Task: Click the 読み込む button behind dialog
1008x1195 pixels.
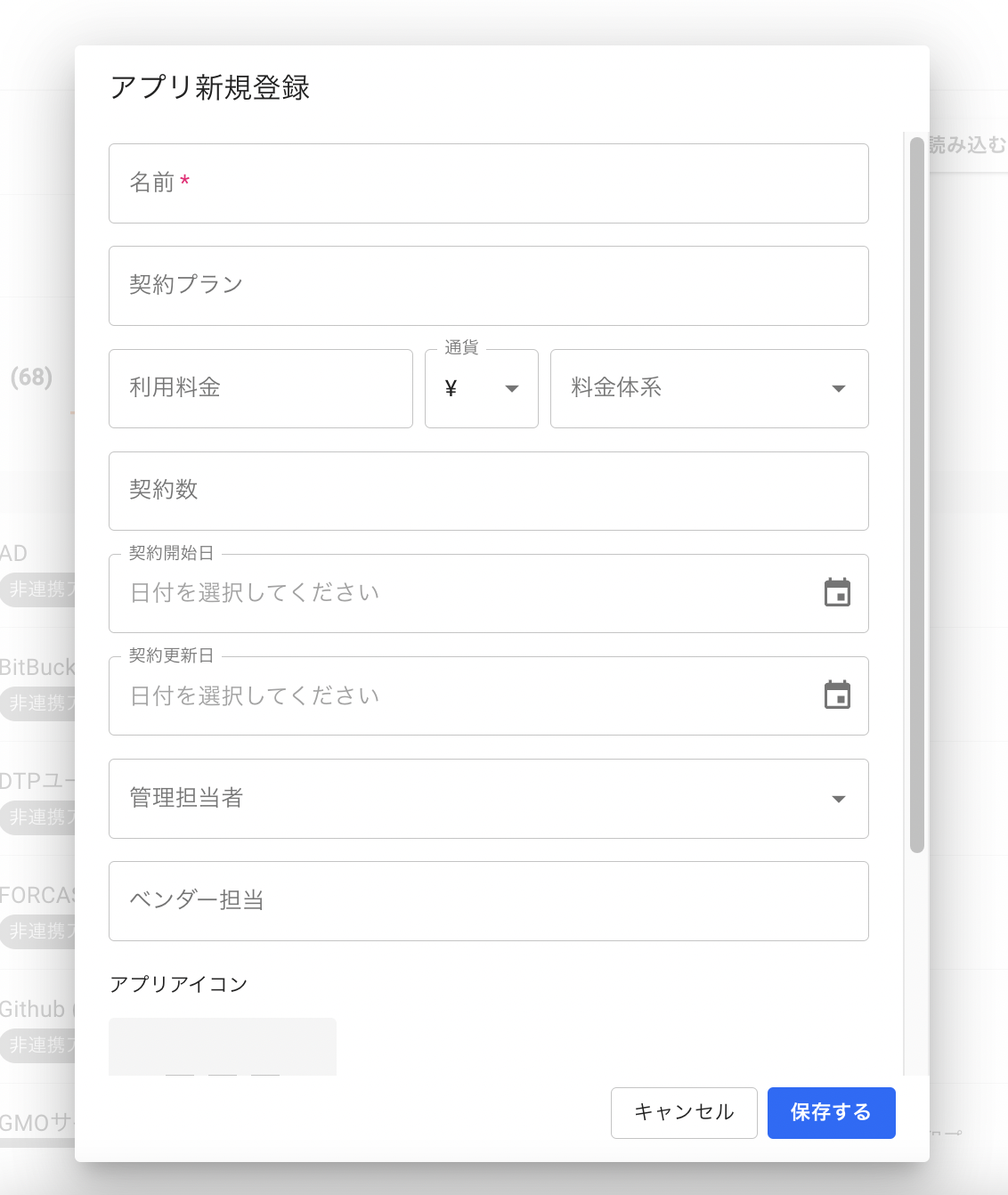Action: tap(967, 145)
